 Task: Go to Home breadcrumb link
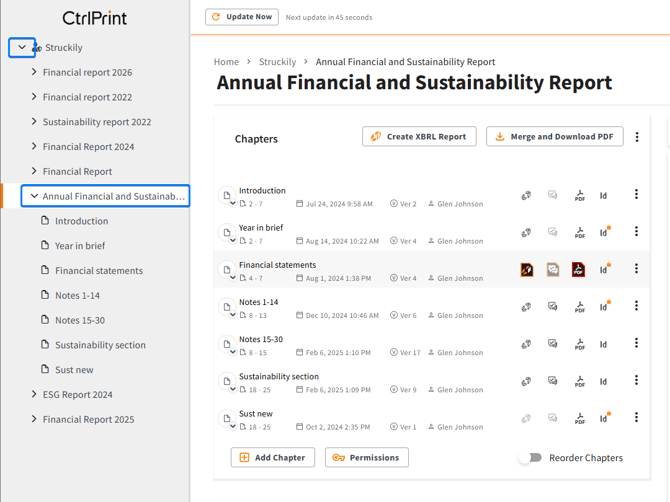[x=226, y=62]
